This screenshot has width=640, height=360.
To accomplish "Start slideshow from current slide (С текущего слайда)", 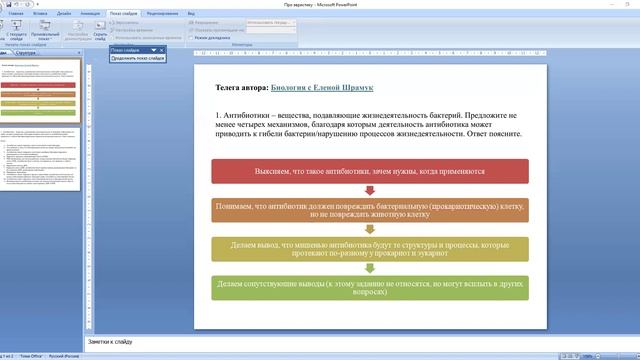I will pos(16,30).
